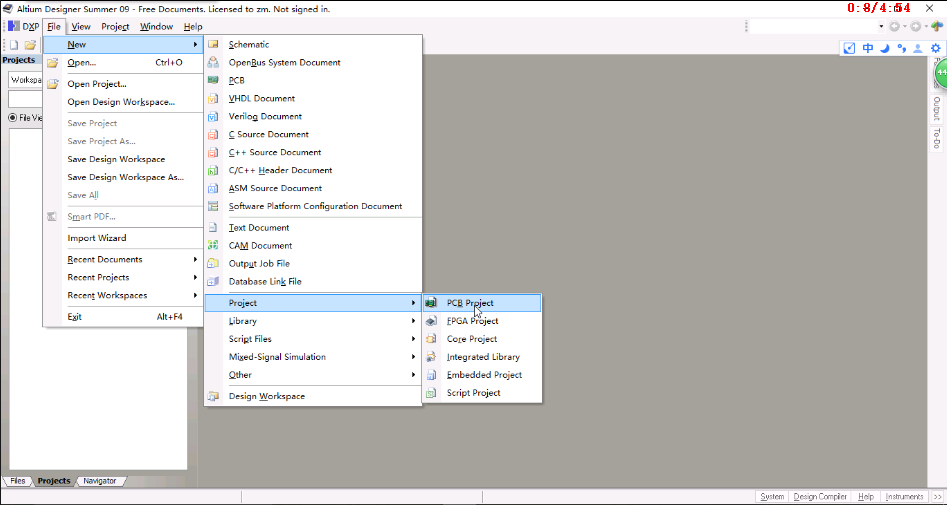Image resolution: width=947 pixels, height=505 pixels.
Task: Choose Exit from the File menu
Action: tap(123, 317)
